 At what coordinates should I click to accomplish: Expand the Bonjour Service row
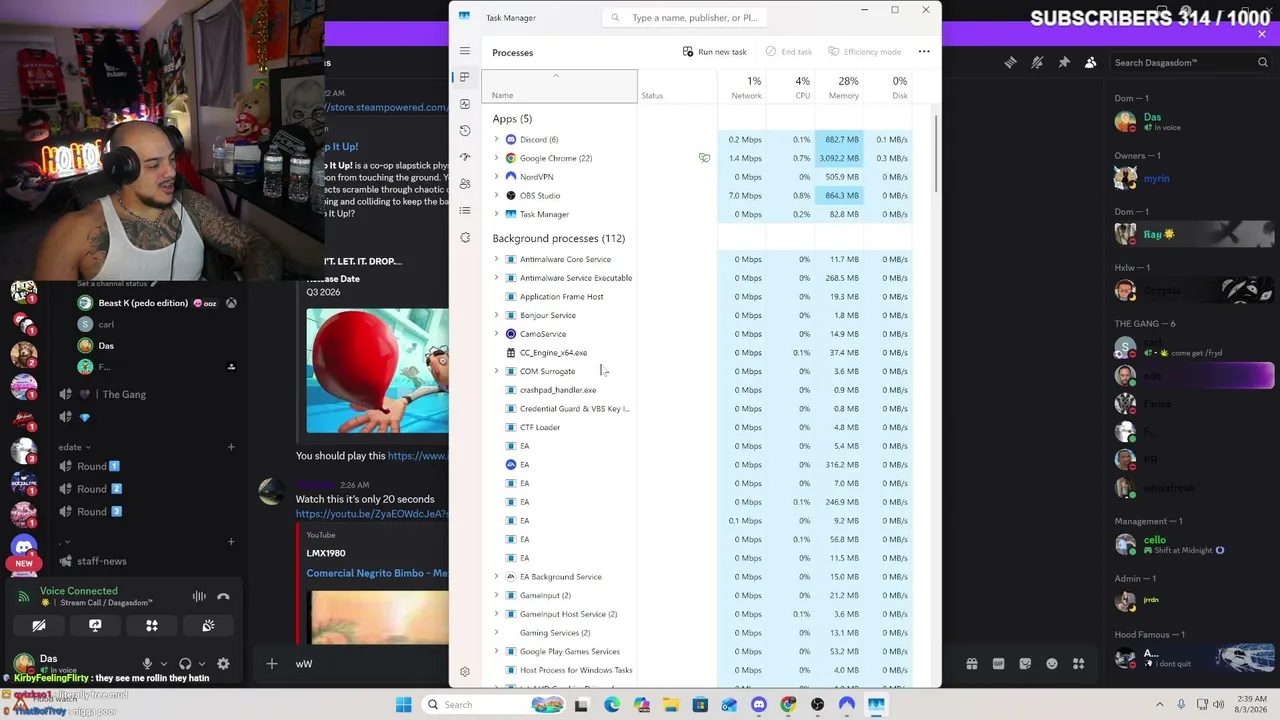(x=497, y=315)
